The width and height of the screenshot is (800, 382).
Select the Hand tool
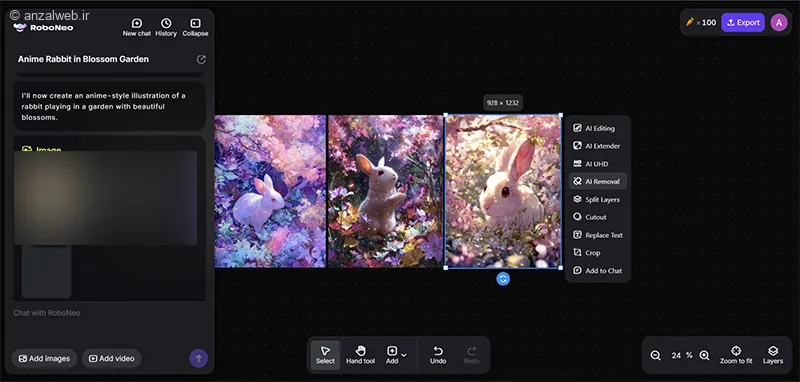coord(360,355)
